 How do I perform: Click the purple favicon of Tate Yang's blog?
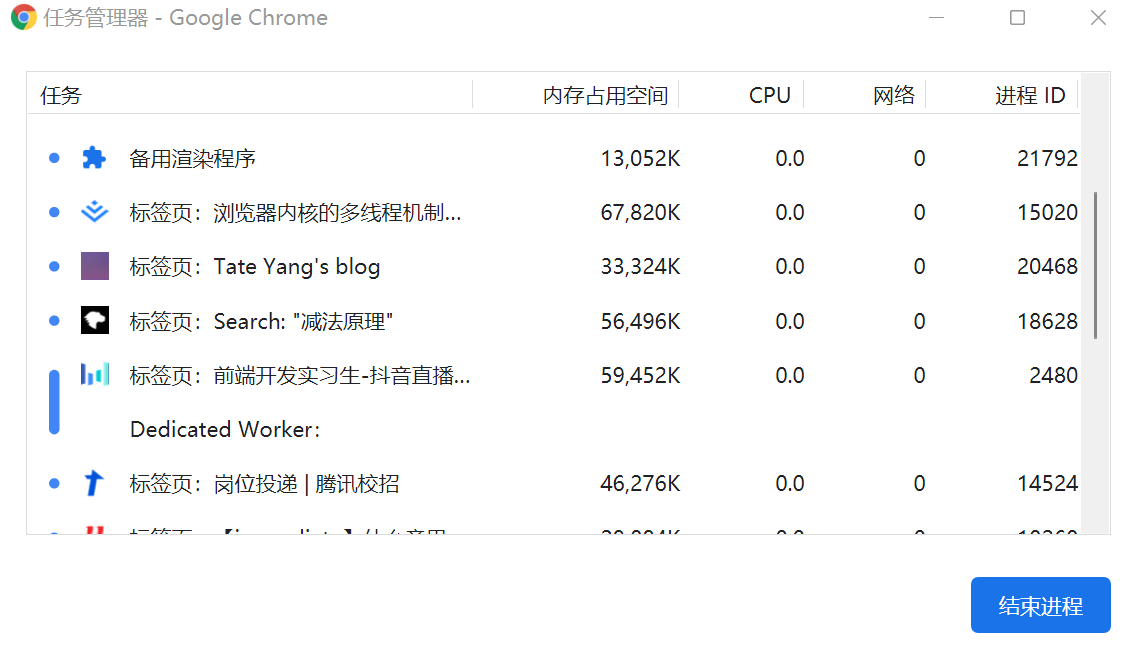pos(94,266)
